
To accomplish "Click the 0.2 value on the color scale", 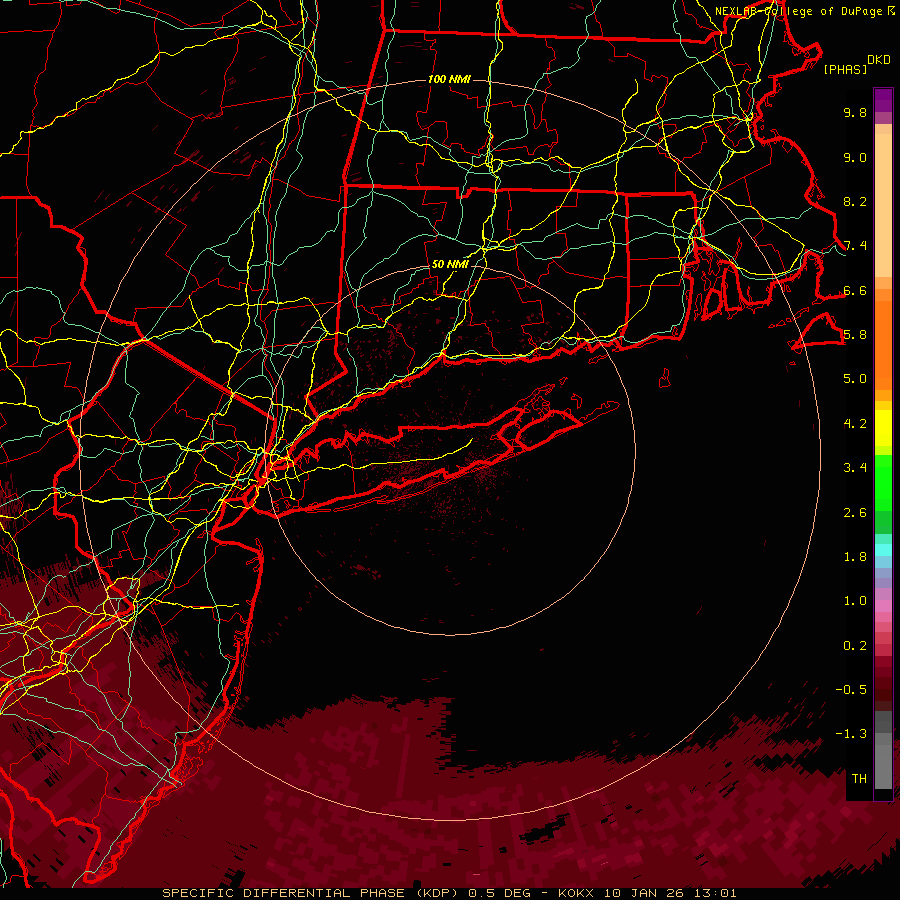I will (x=855, y=646).
